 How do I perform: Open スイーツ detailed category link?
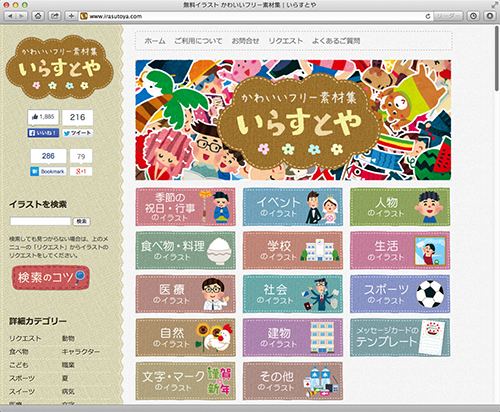click(22, 392)
